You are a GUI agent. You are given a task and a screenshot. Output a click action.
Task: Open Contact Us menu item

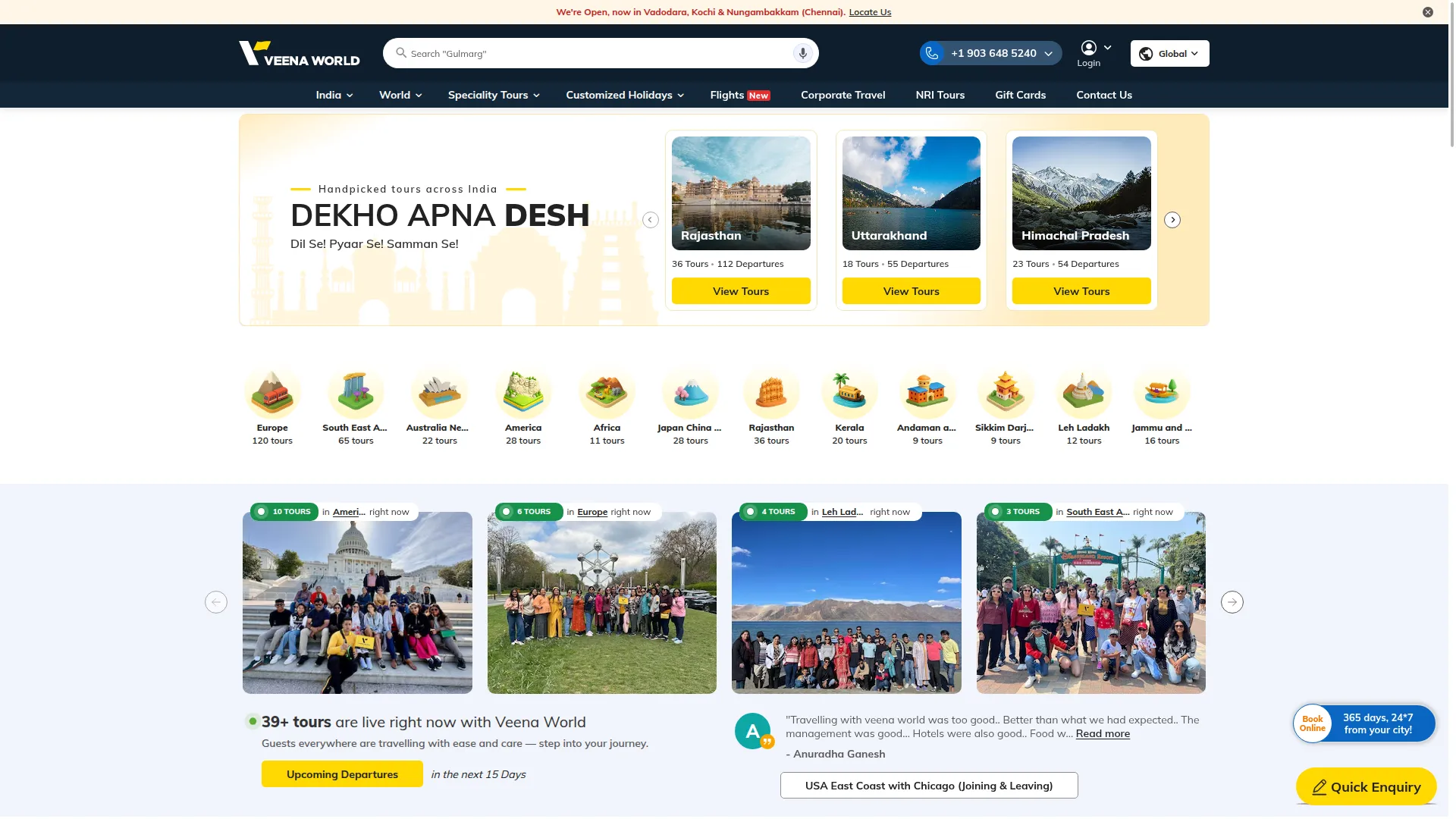coord(1103,95)
